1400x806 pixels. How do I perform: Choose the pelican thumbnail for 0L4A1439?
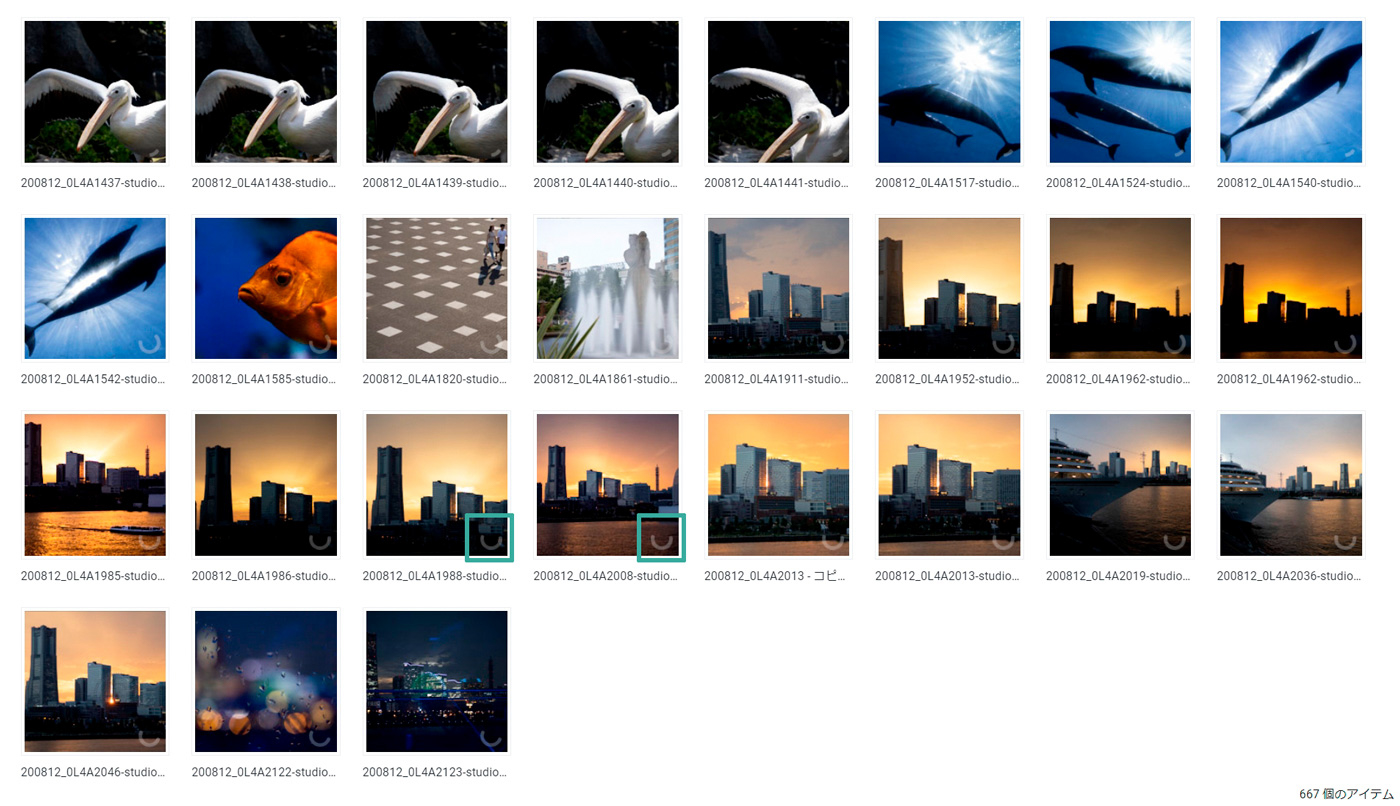pos(437,92)
